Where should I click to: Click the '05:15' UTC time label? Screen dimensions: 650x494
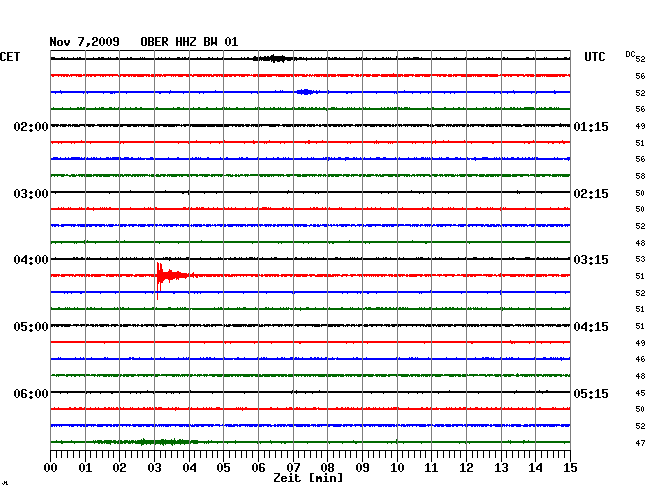click(x=591, y=393)
